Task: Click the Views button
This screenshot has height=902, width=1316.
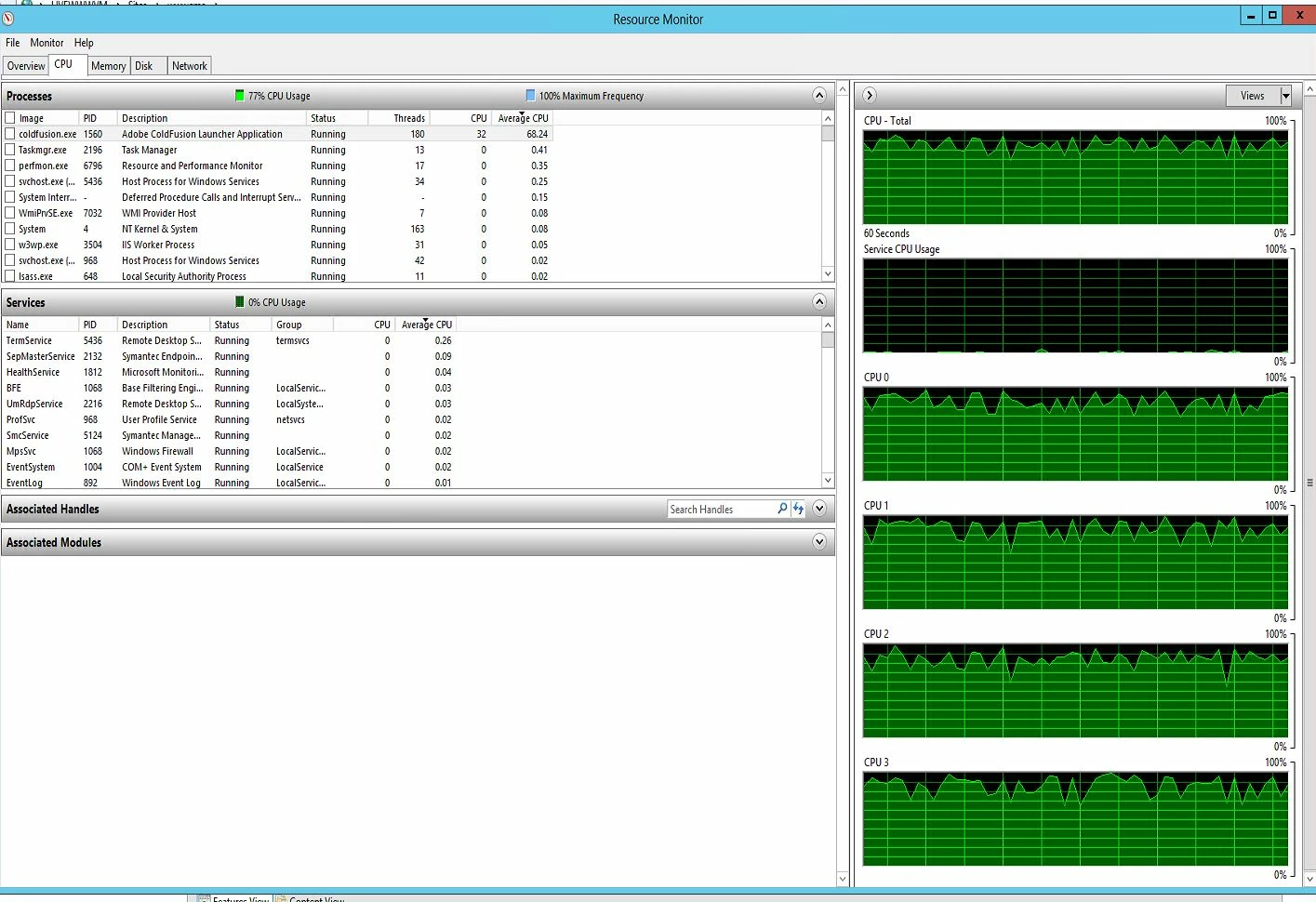Action: 1253,95
